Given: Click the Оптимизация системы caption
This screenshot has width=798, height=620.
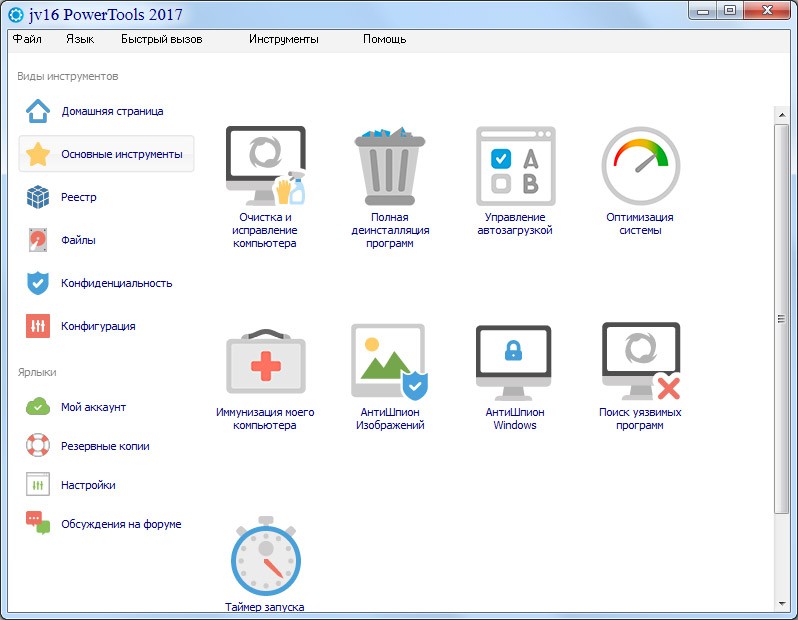Looking at the screenshot, I should pyautogui.click(x=640, y=223).
